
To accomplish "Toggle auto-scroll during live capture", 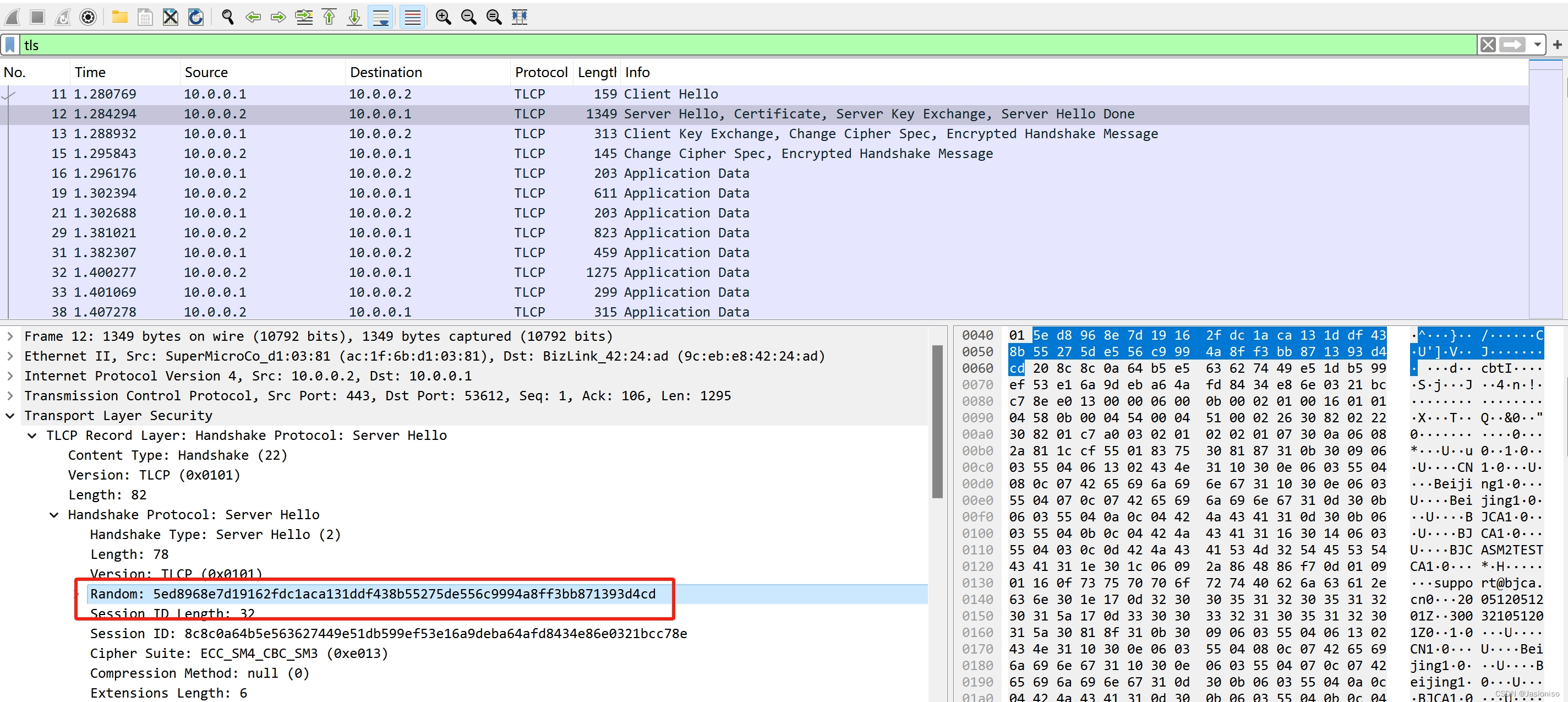I will (x=381, y=17).
